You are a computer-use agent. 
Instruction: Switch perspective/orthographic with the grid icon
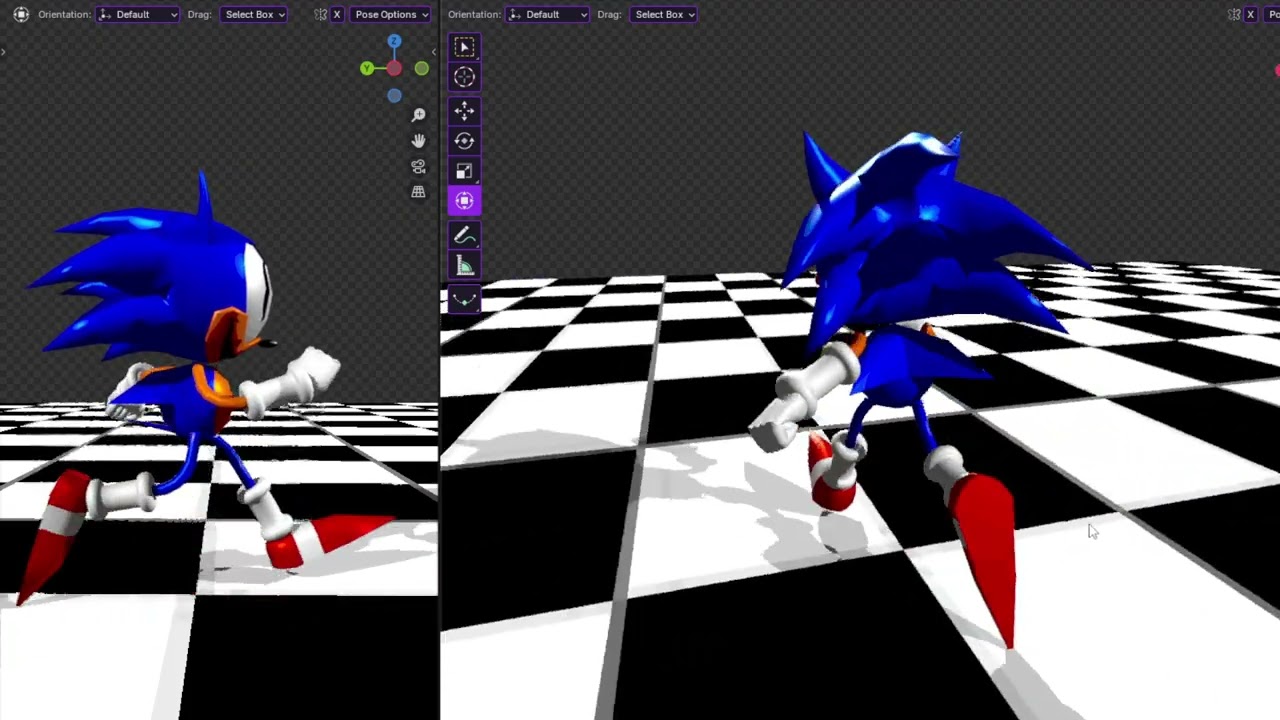pyautogui.click(x=418, y=192)
